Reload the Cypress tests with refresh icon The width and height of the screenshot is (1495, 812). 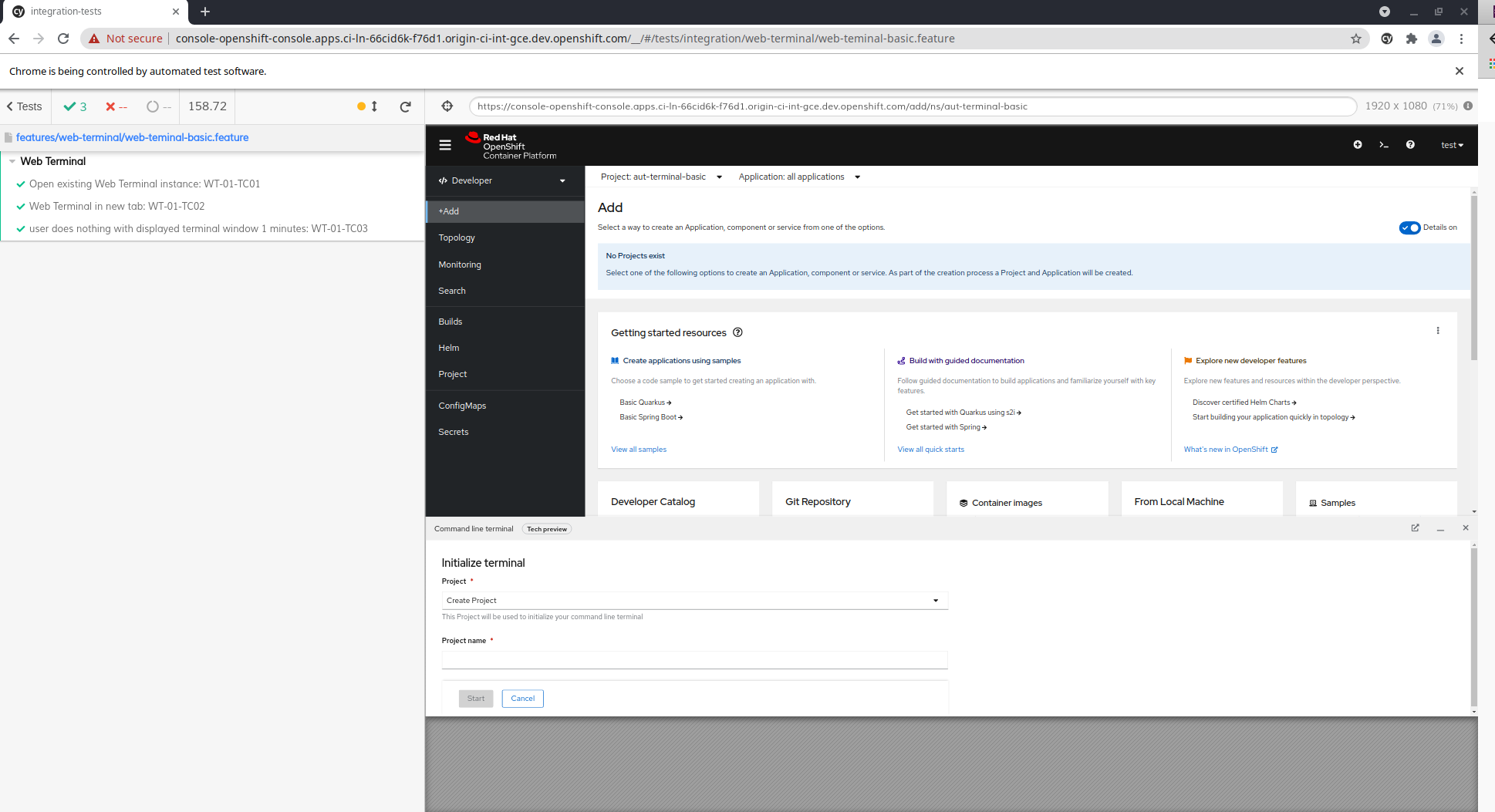click(405, 106)
